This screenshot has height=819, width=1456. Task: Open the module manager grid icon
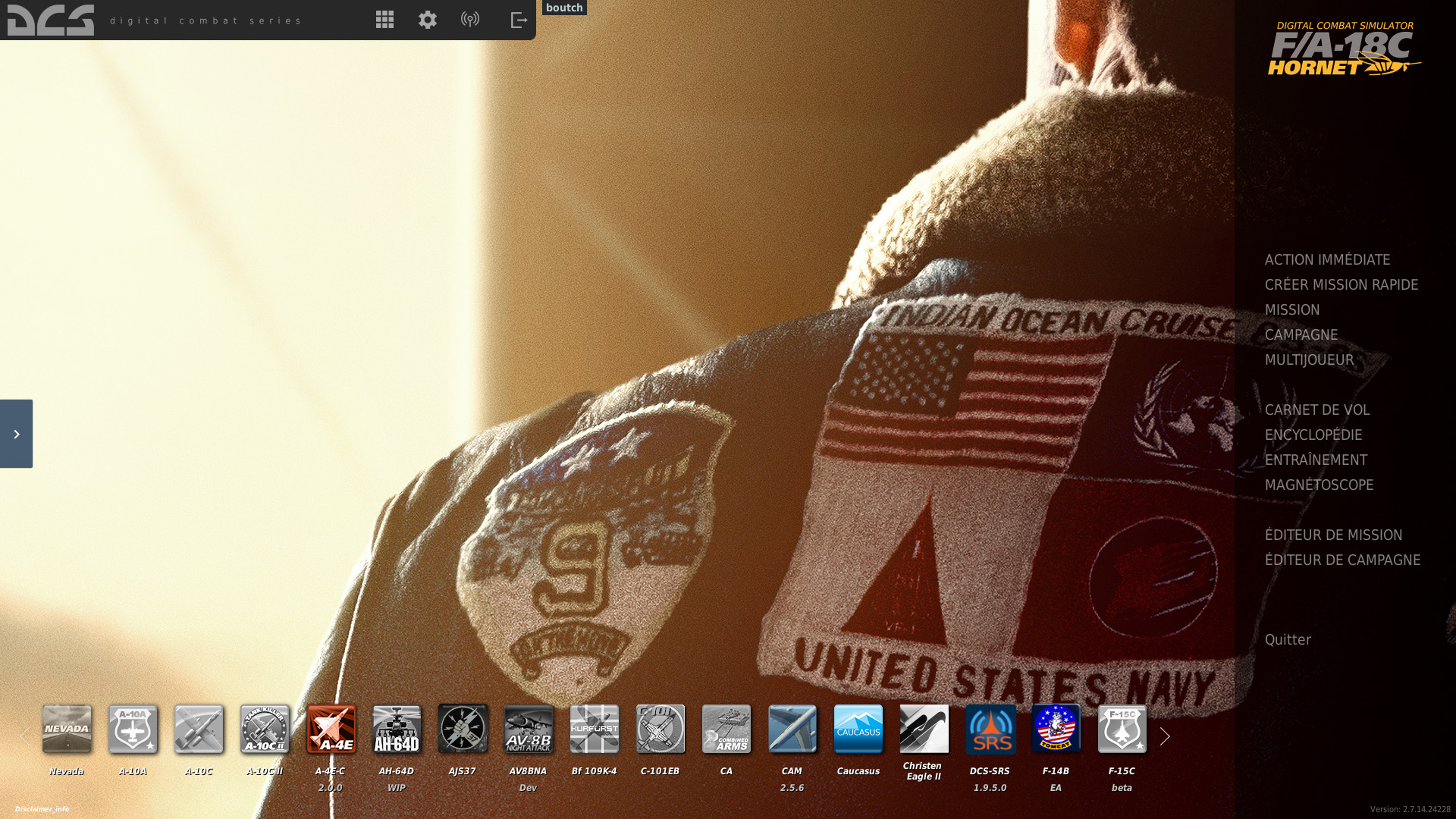[x=384, y=20]
